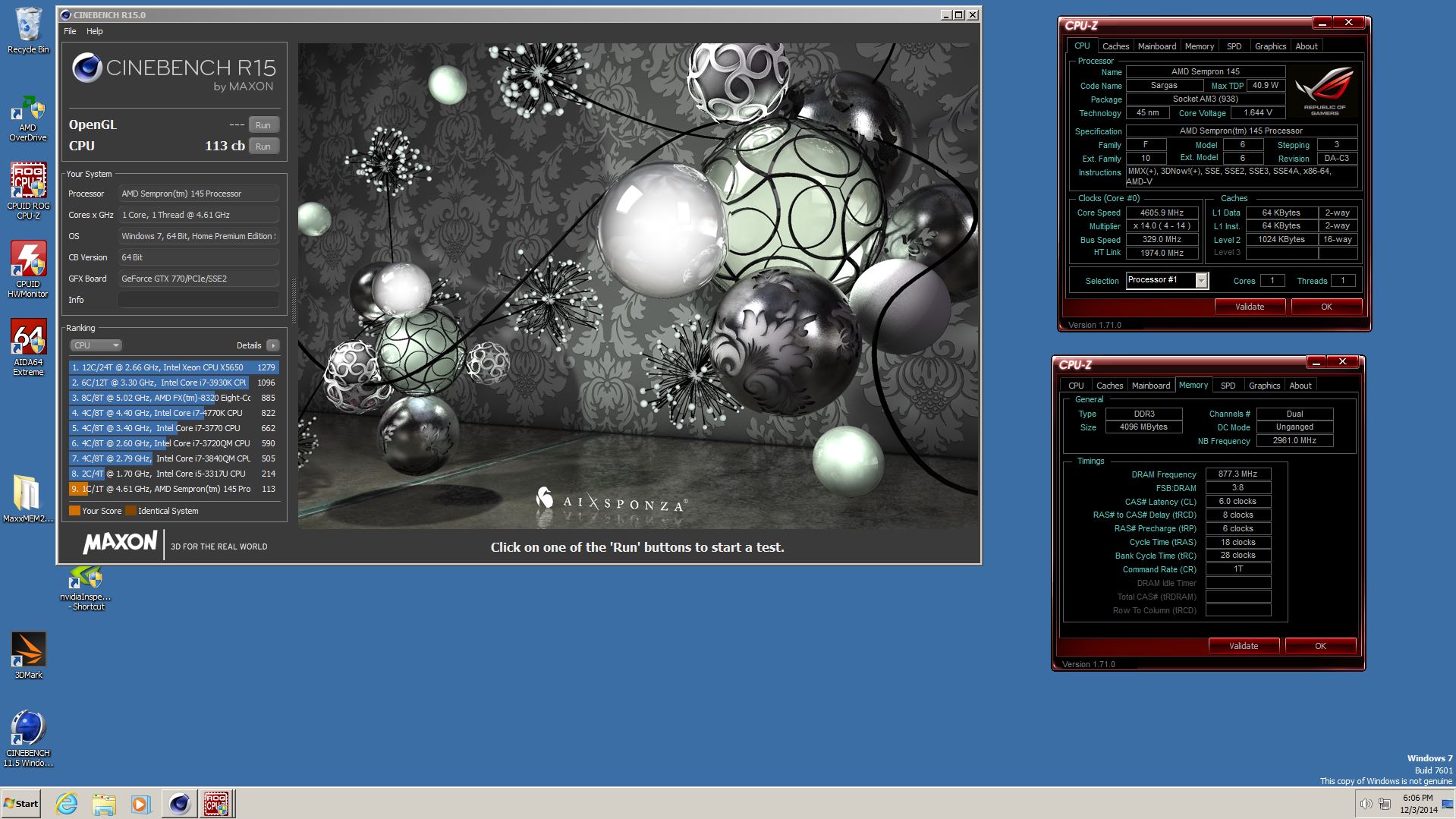Click the Your Score orange legend swatch
Image resolution: width=1456 pixels, height=819 pixels.
tap(74, 511)
